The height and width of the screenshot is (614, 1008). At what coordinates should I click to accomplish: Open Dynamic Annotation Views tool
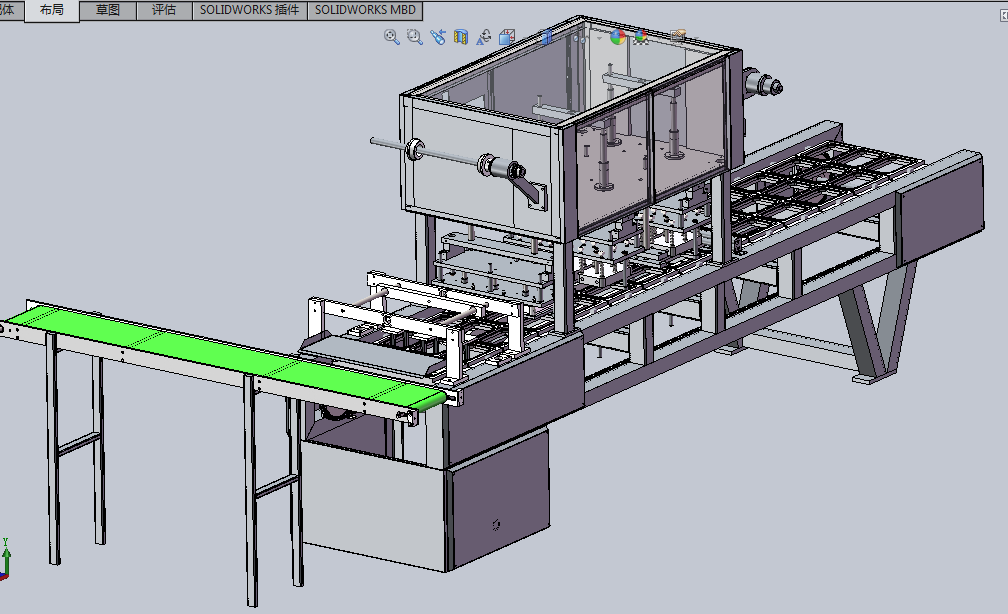pos(484,37)
